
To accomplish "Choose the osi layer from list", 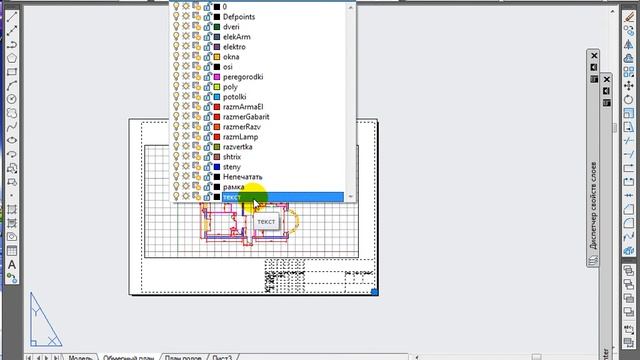I will (228, 67).
